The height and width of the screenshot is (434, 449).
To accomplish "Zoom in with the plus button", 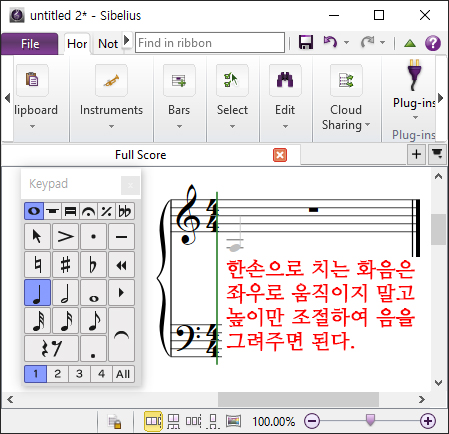I will click(428, 421).
